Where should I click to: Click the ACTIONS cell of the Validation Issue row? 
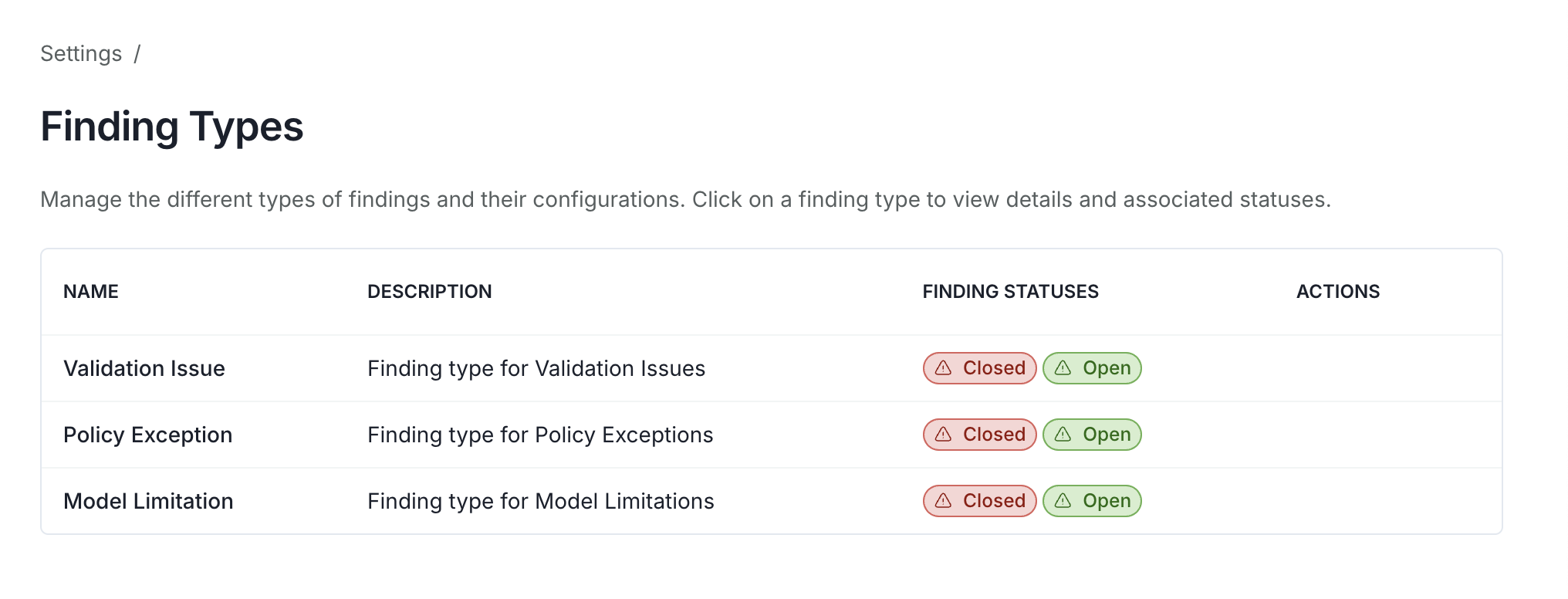coord(1337,368)
